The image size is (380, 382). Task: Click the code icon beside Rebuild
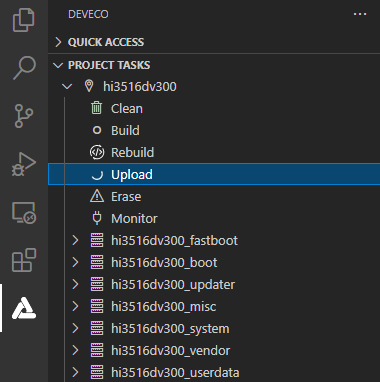coord(97,152)
